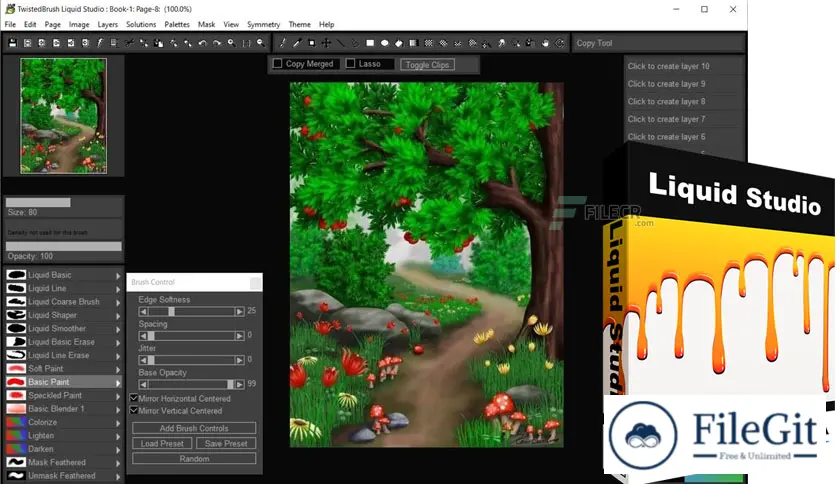Click the Colorize brush thumbnail
Image resolution: width=836 pixels, height=484 pixels.
click(x=16, y=422)
